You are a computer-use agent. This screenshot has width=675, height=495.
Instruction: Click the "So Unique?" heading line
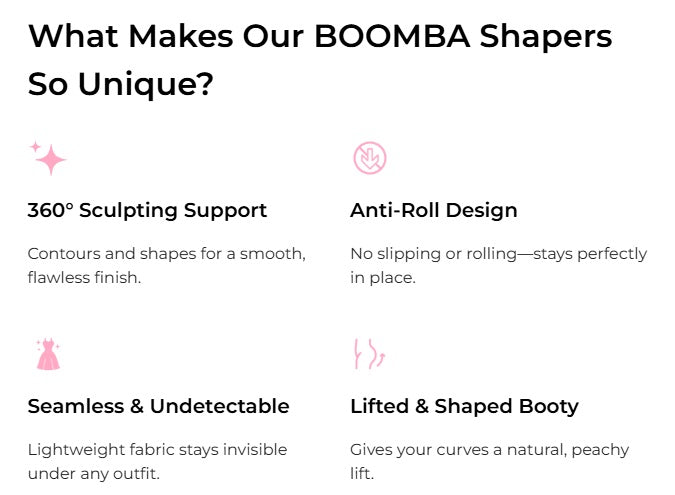pos(120,83)
